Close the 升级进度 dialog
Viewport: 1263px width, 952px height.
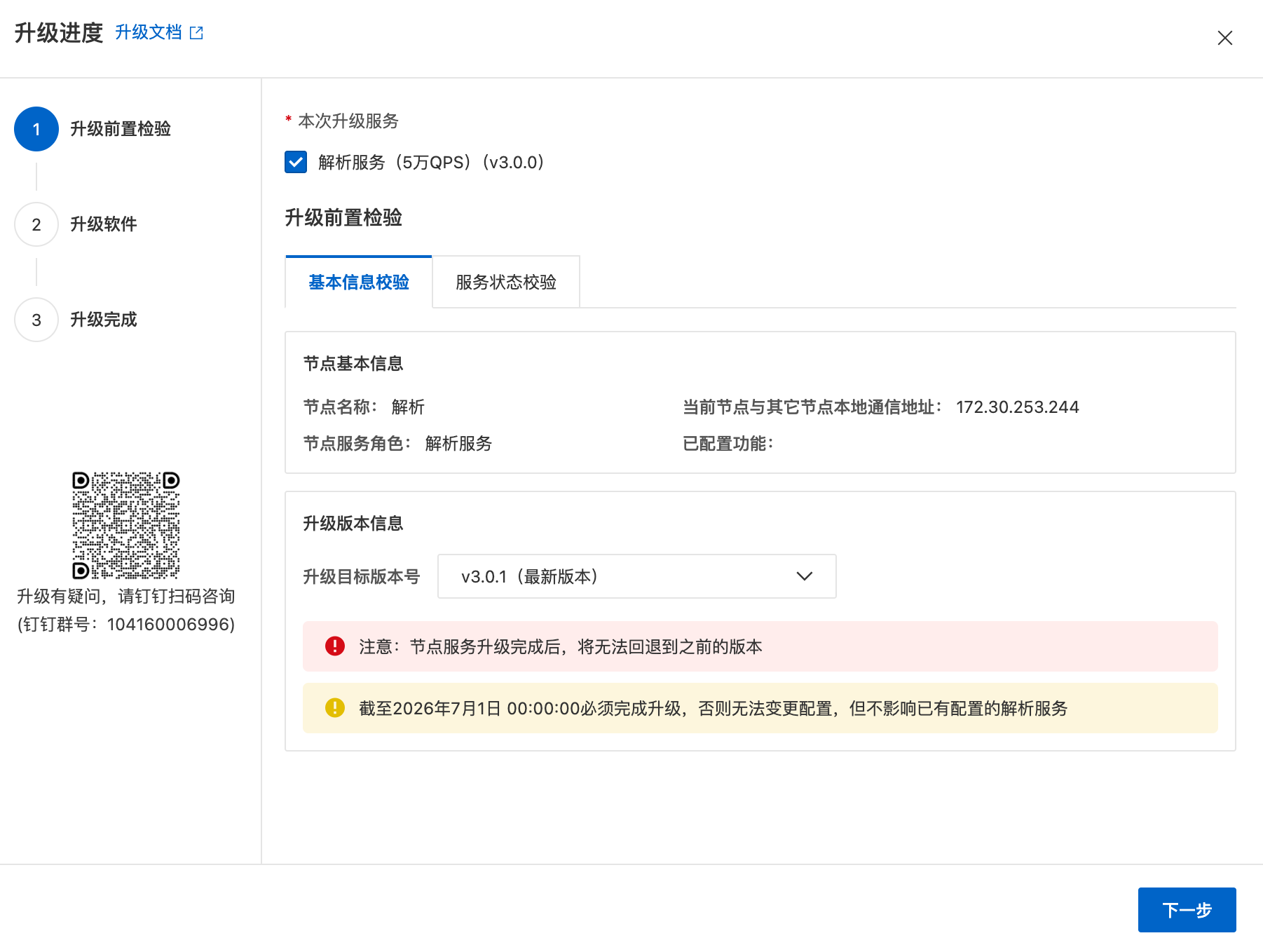[1224, 38]
